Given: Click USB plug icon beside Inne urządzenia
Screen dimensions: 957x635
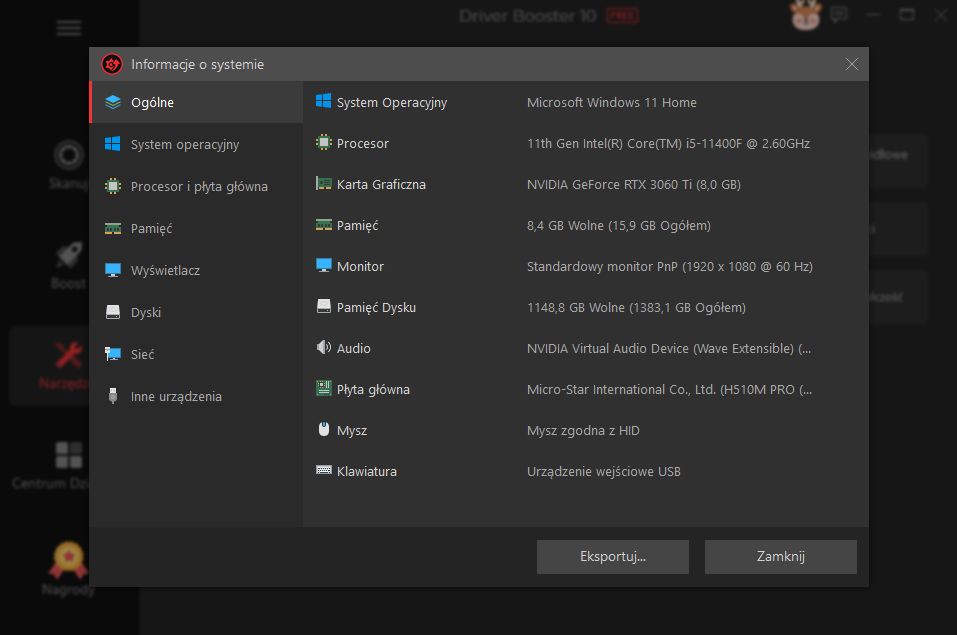Looking at the screenshot, I should coord(113,396).
